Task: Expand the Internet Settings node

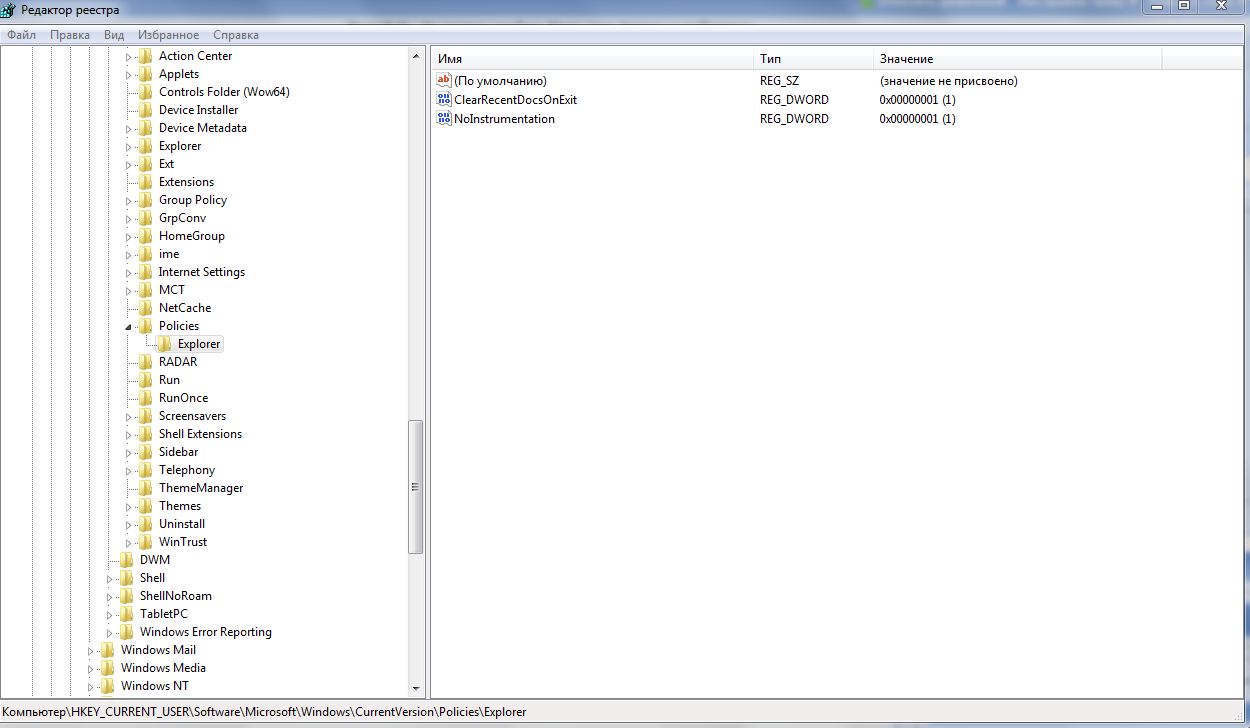Action: [128, 273]
